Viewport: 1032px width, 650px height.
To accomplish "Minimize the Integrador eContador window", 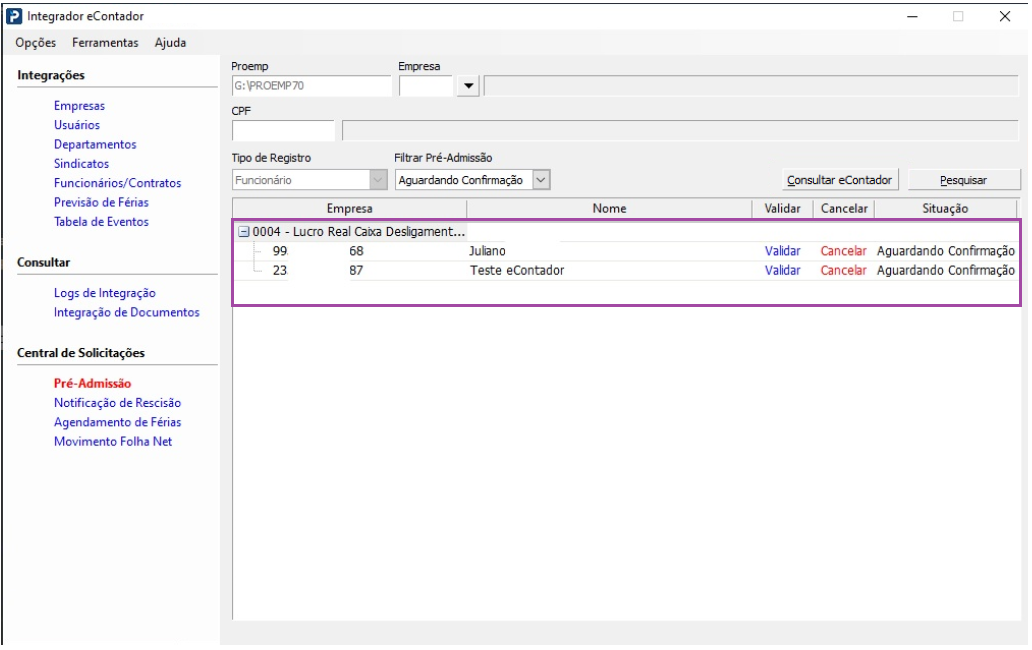I will (912, 16).
